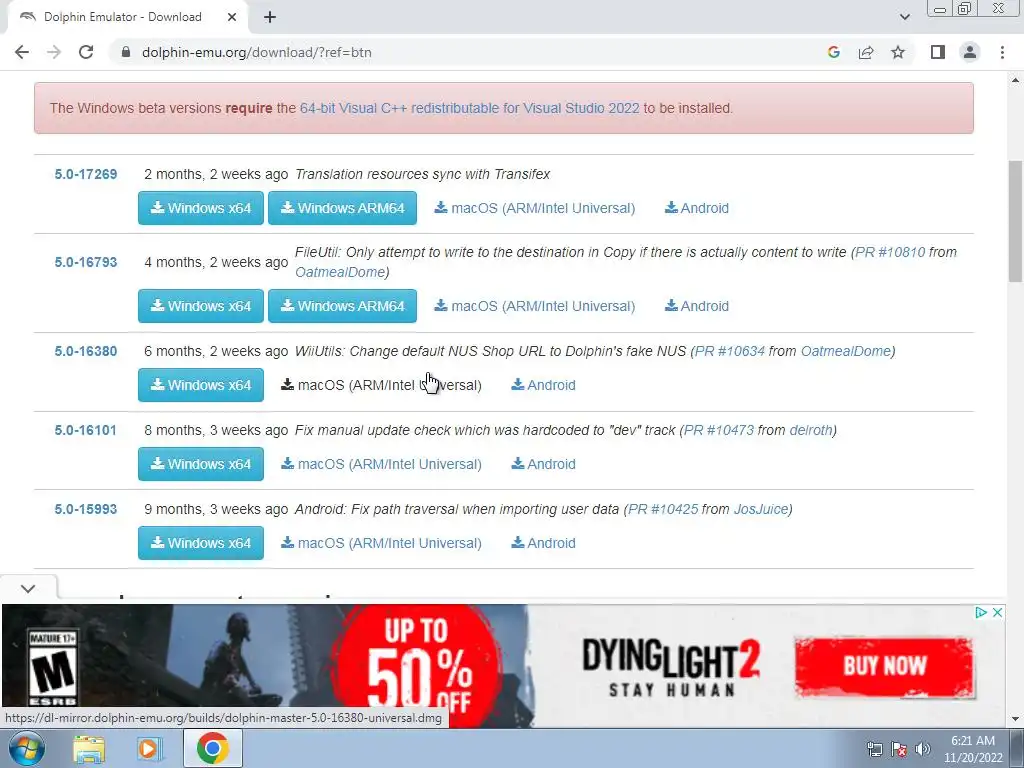Open the taskbar clock showing 6:21 AM
The width and height of the screenshot is (1024, 768).
click(973, 749)
